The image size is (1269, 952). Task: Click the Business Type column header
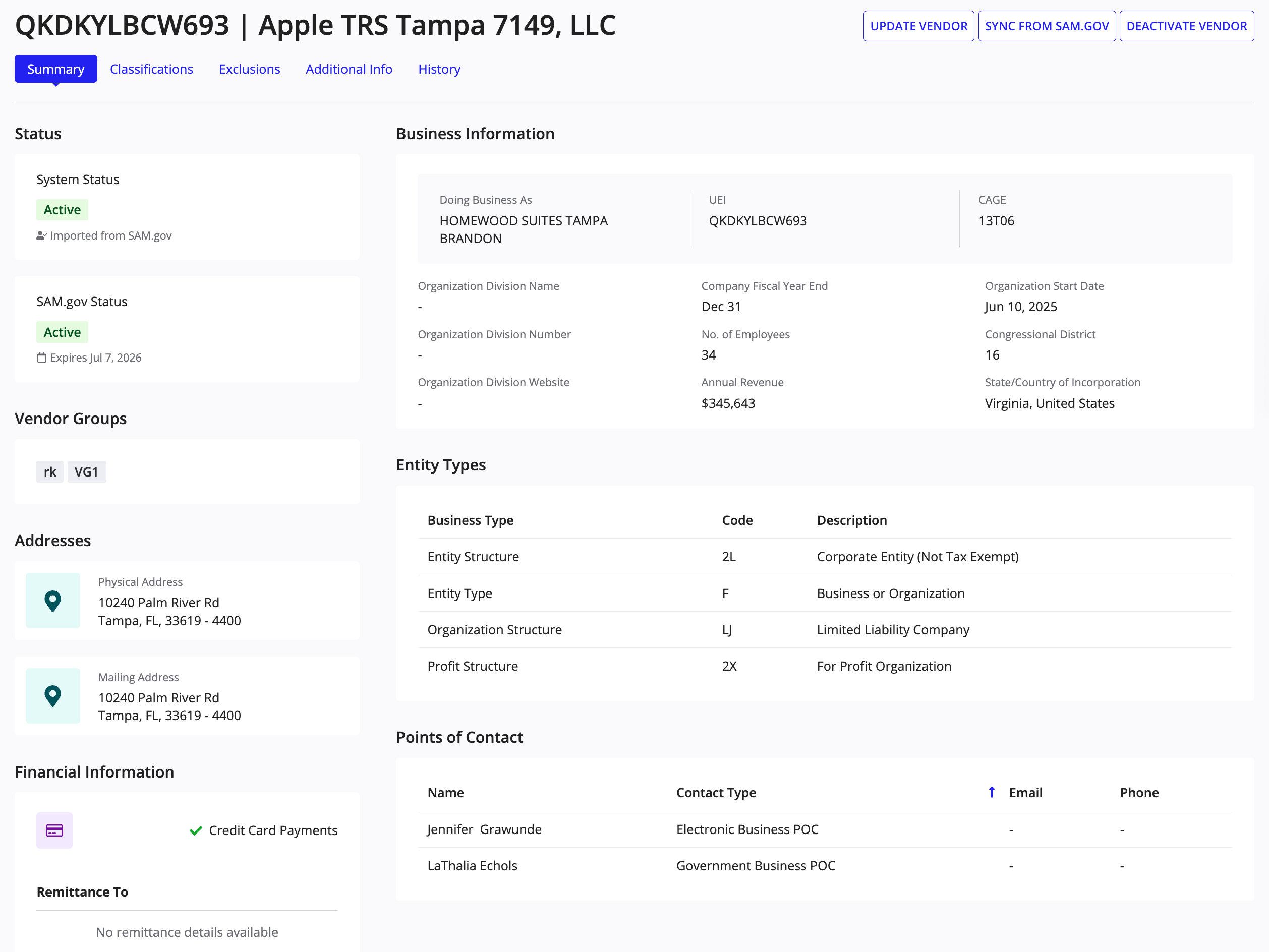pyautogui.click(x=471, y=520)
